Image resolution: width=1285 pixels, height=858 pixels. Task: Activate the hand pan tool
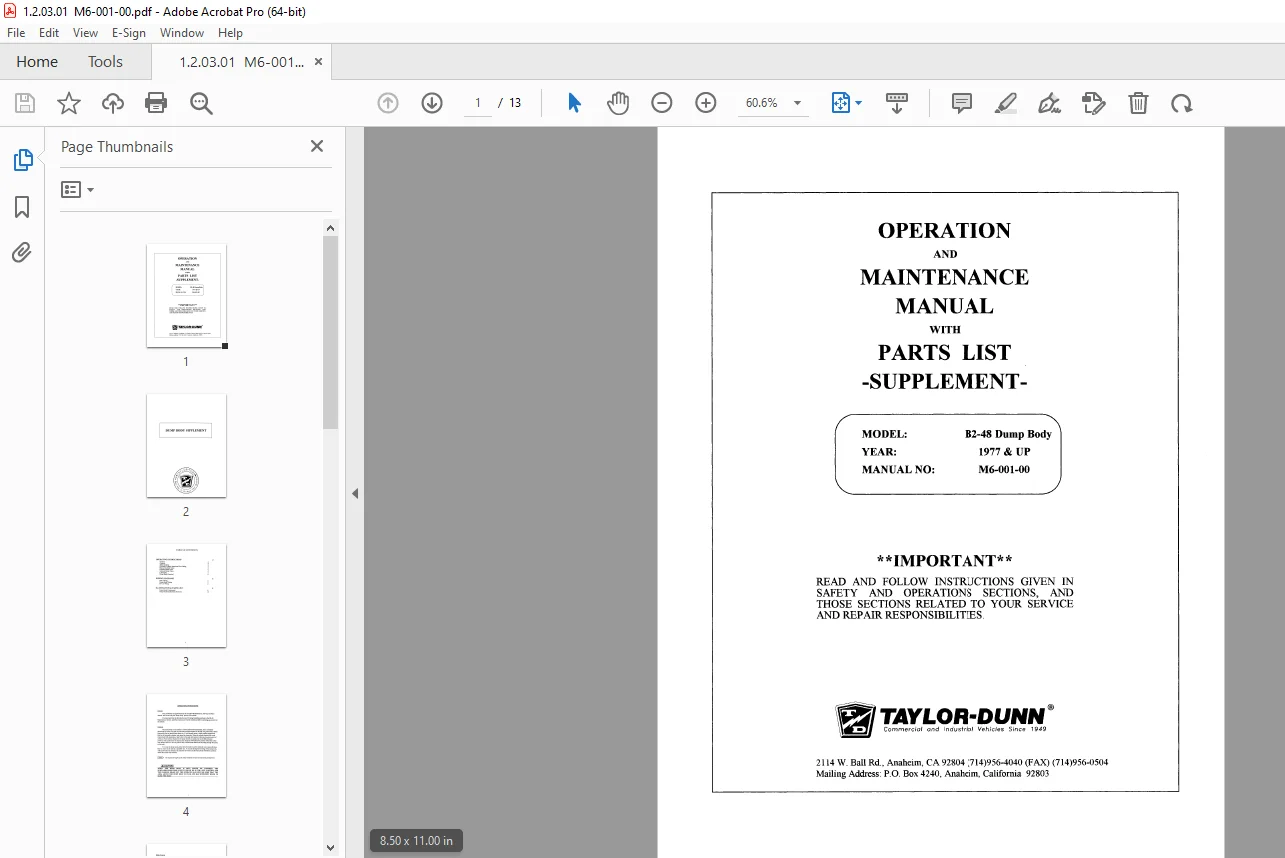tap(618, 103)
